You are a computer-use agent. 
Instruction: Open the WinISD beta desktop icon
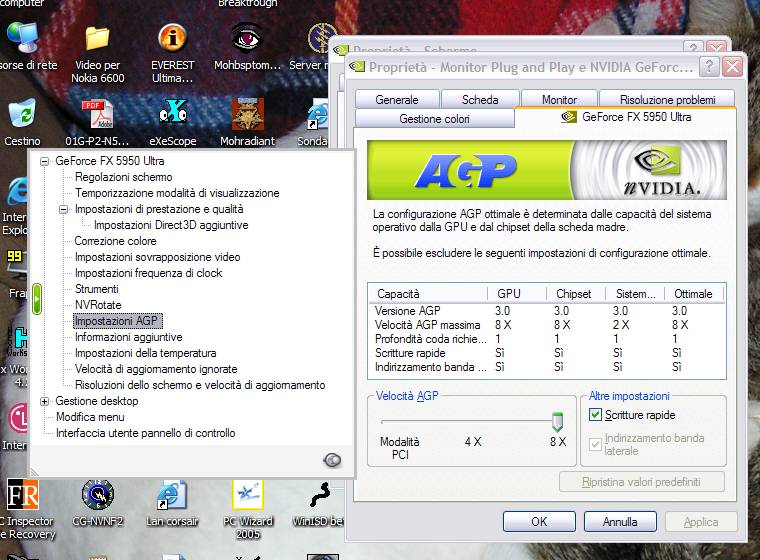pos(319,496)
